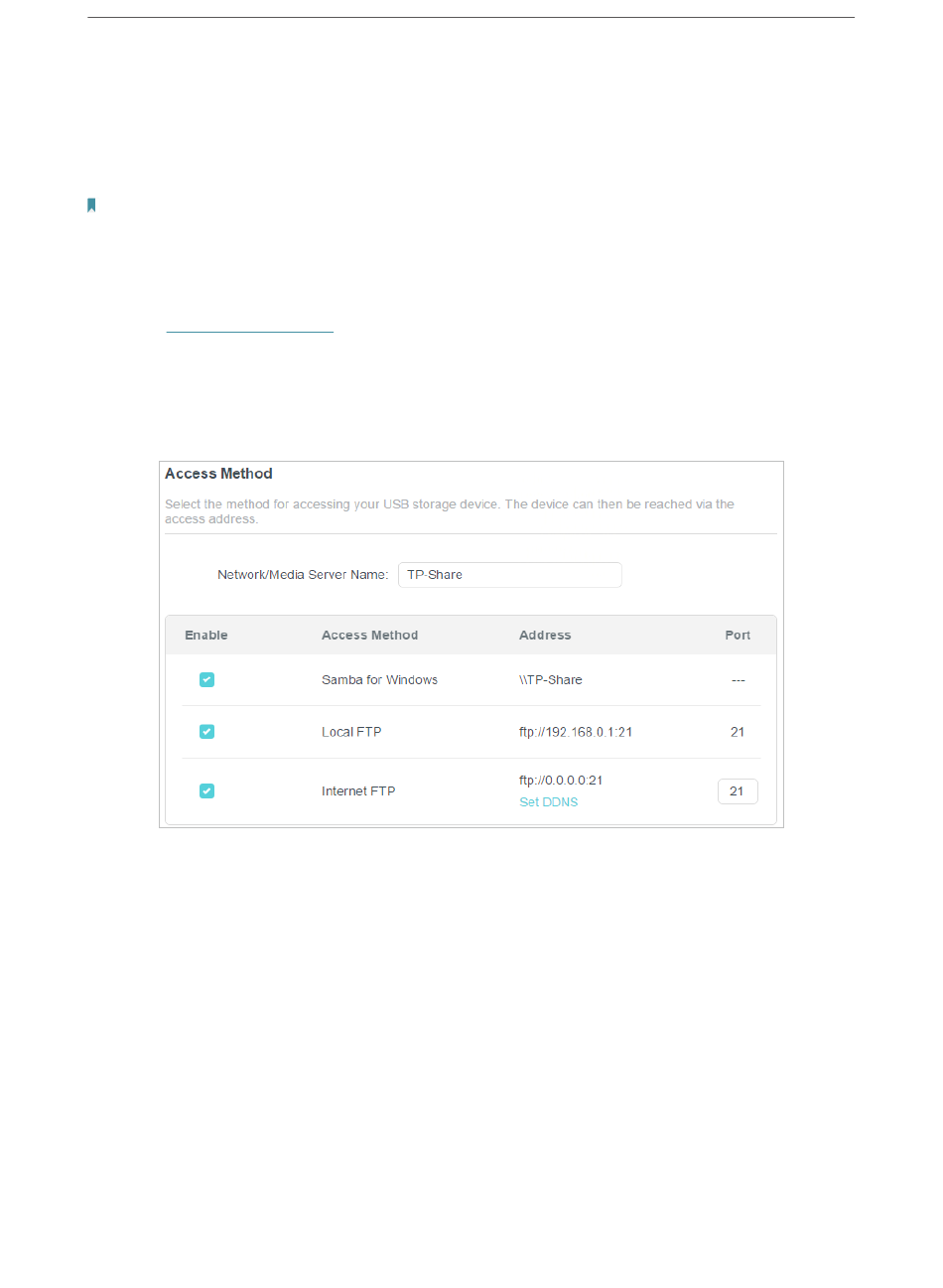Click the ftp://0.0.0.0:21 internet address

[x=561, y=781]
